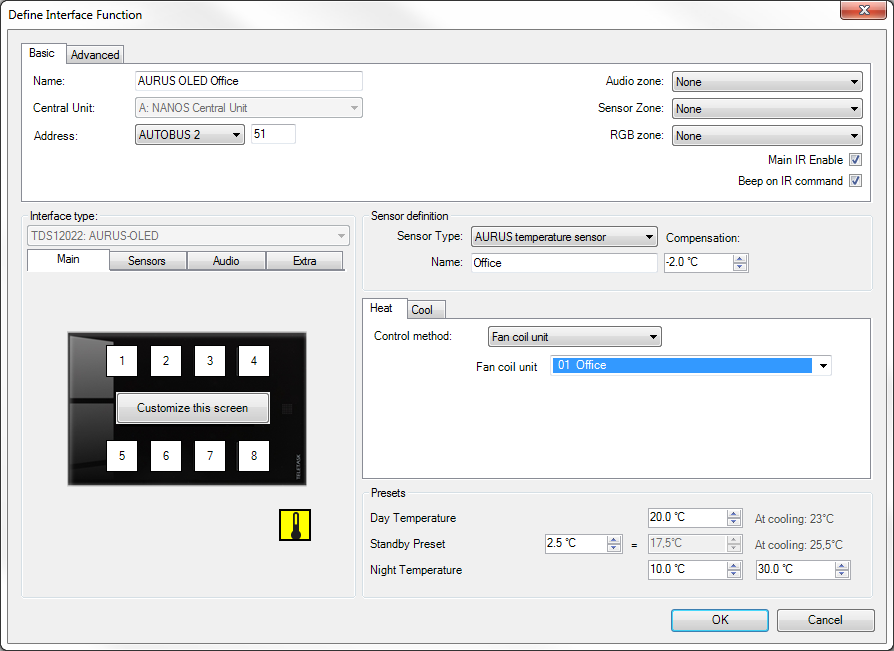Image resolution: width=894 pixels, height=651 pixels.
Task: Select button 2 on the AURUS panel
Action: pyautogui.click(x=166, y=361)
